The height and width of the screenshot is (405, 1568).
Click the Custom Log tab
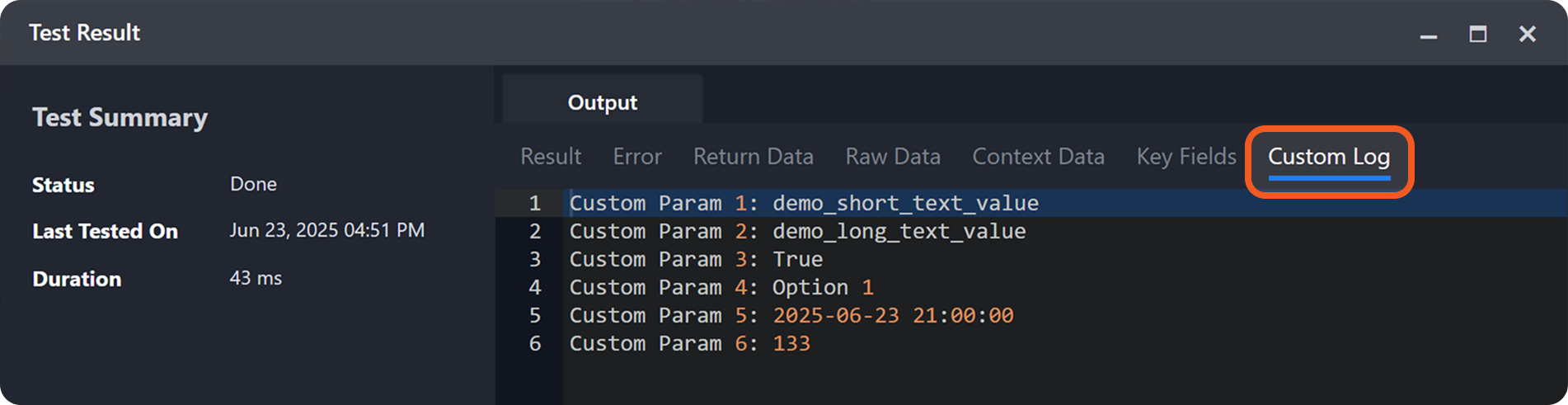[x=1328, y=157]
